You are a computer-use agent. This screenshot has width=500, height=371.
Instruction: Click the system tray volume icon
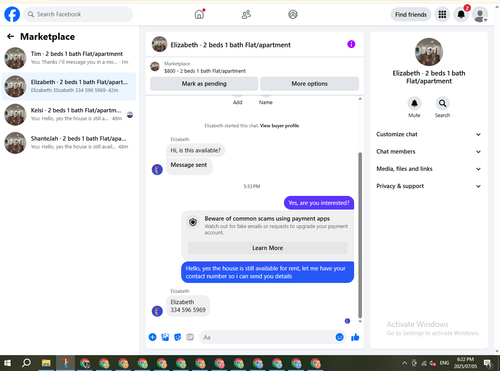433,363
